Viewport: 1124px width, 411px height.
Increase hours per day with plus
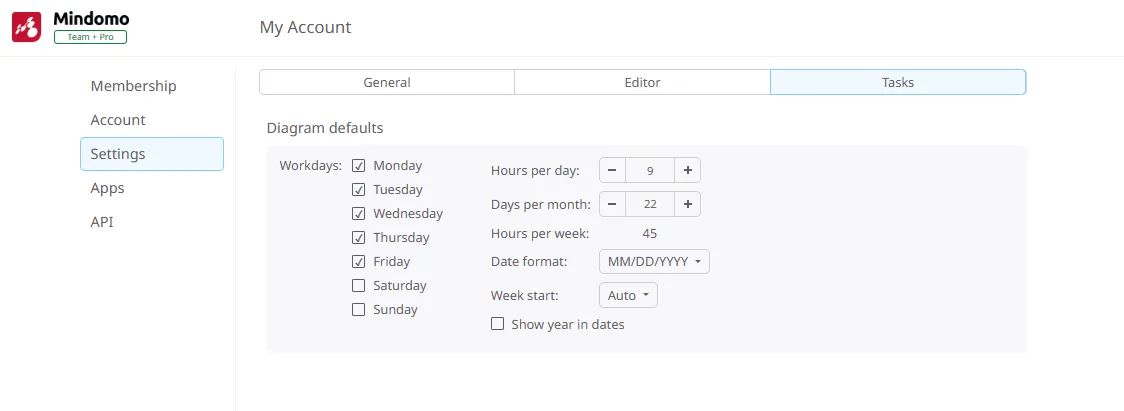click(688, 171)
